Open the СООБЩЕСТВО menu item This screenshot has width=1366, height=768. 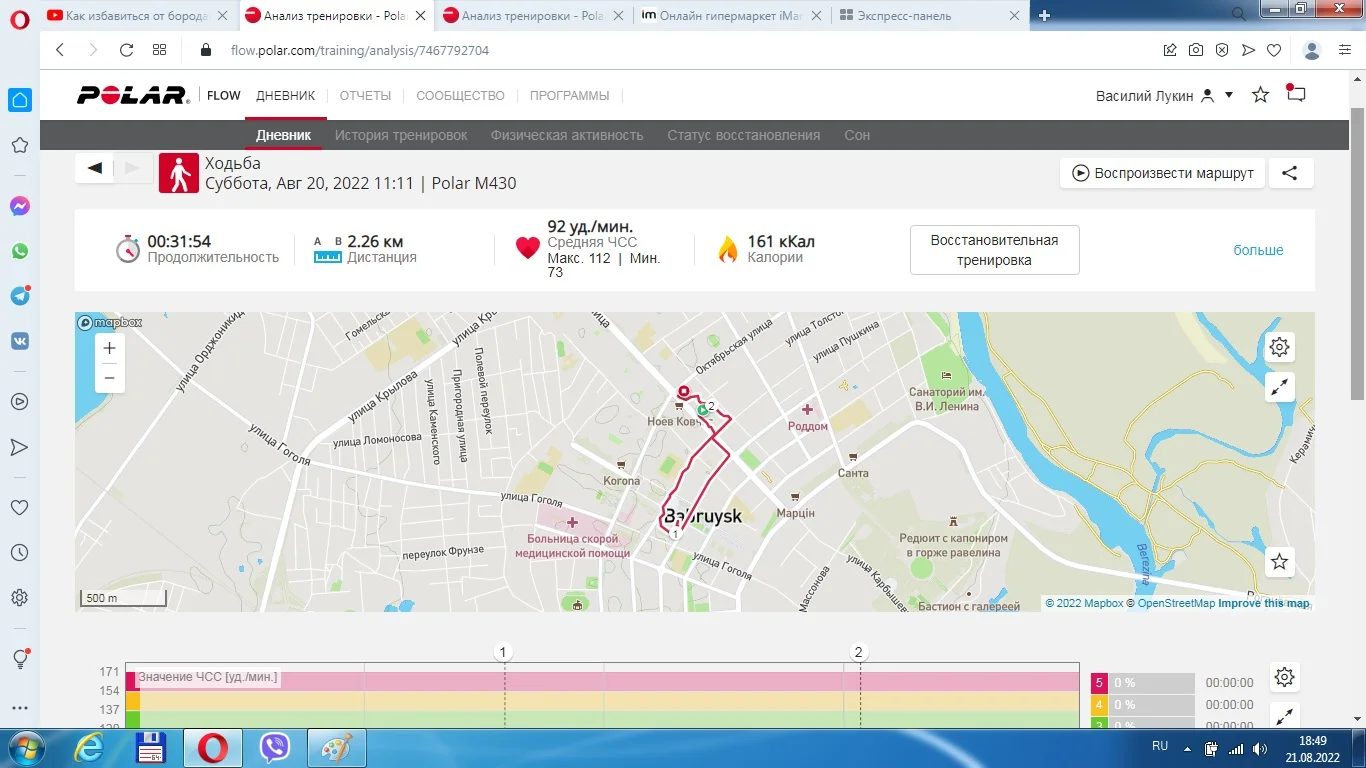[x=461, y=96]
